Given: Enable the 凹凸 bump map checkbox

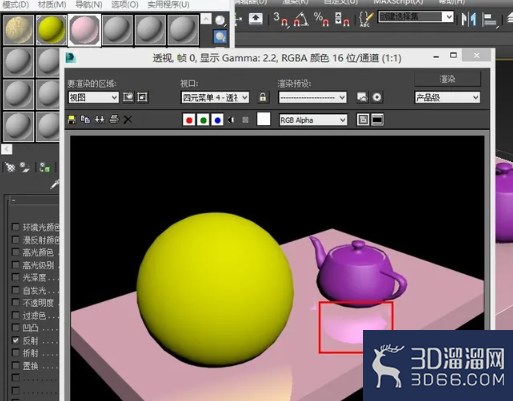Looking at the screenshot, I should [x=15, y=328].
